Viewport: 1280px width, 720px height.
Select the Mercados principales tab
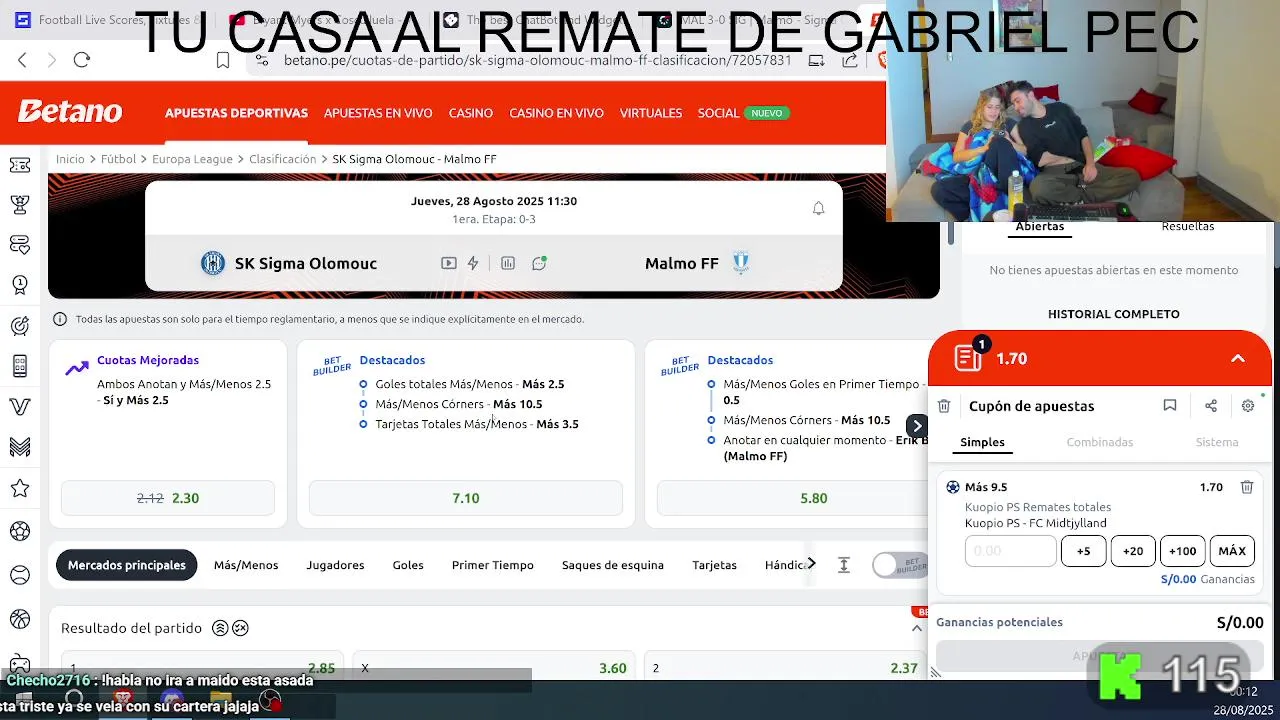[x=127, y=565]
